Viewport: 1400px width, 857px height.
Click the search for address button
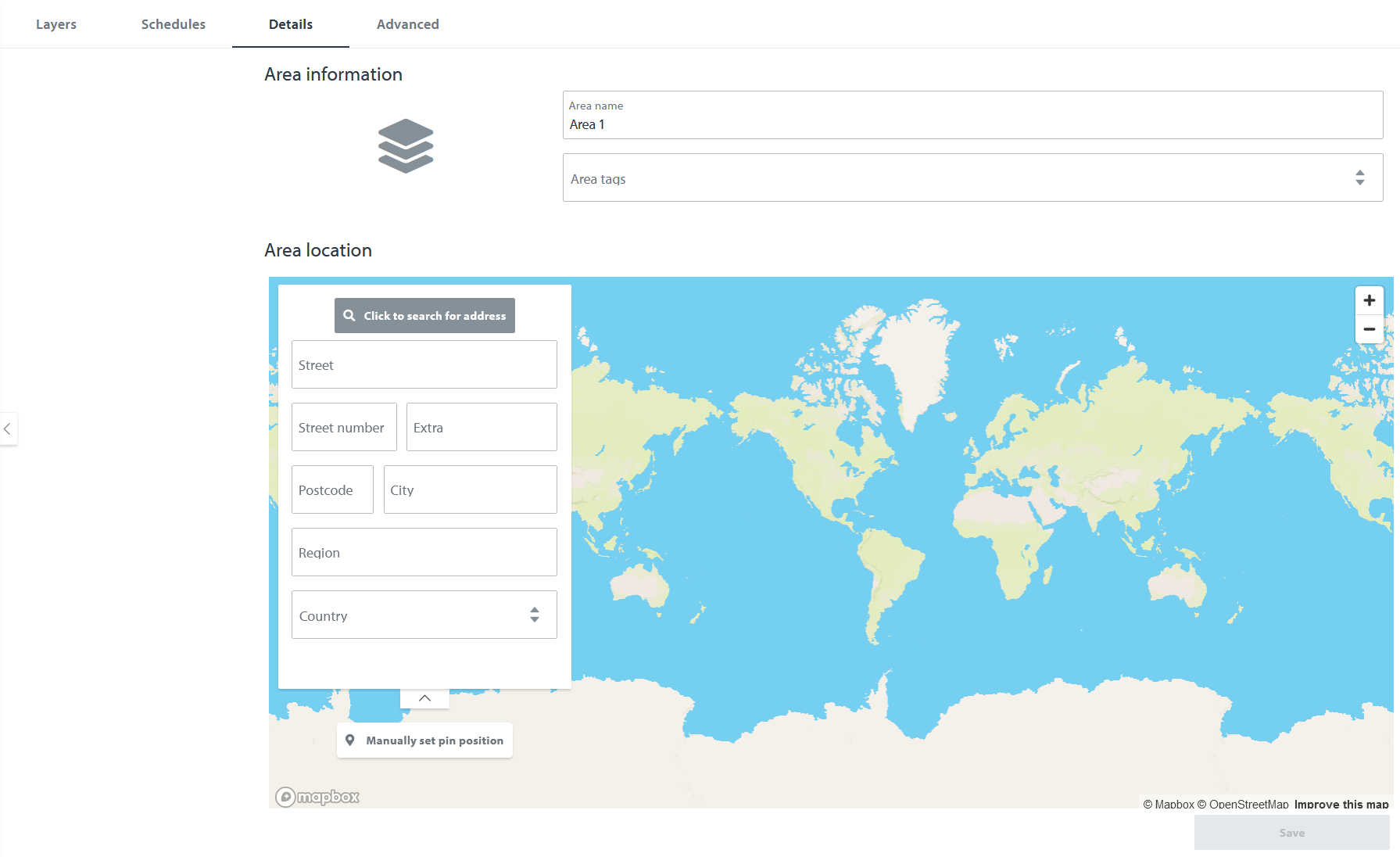click(x=424, y=316)
